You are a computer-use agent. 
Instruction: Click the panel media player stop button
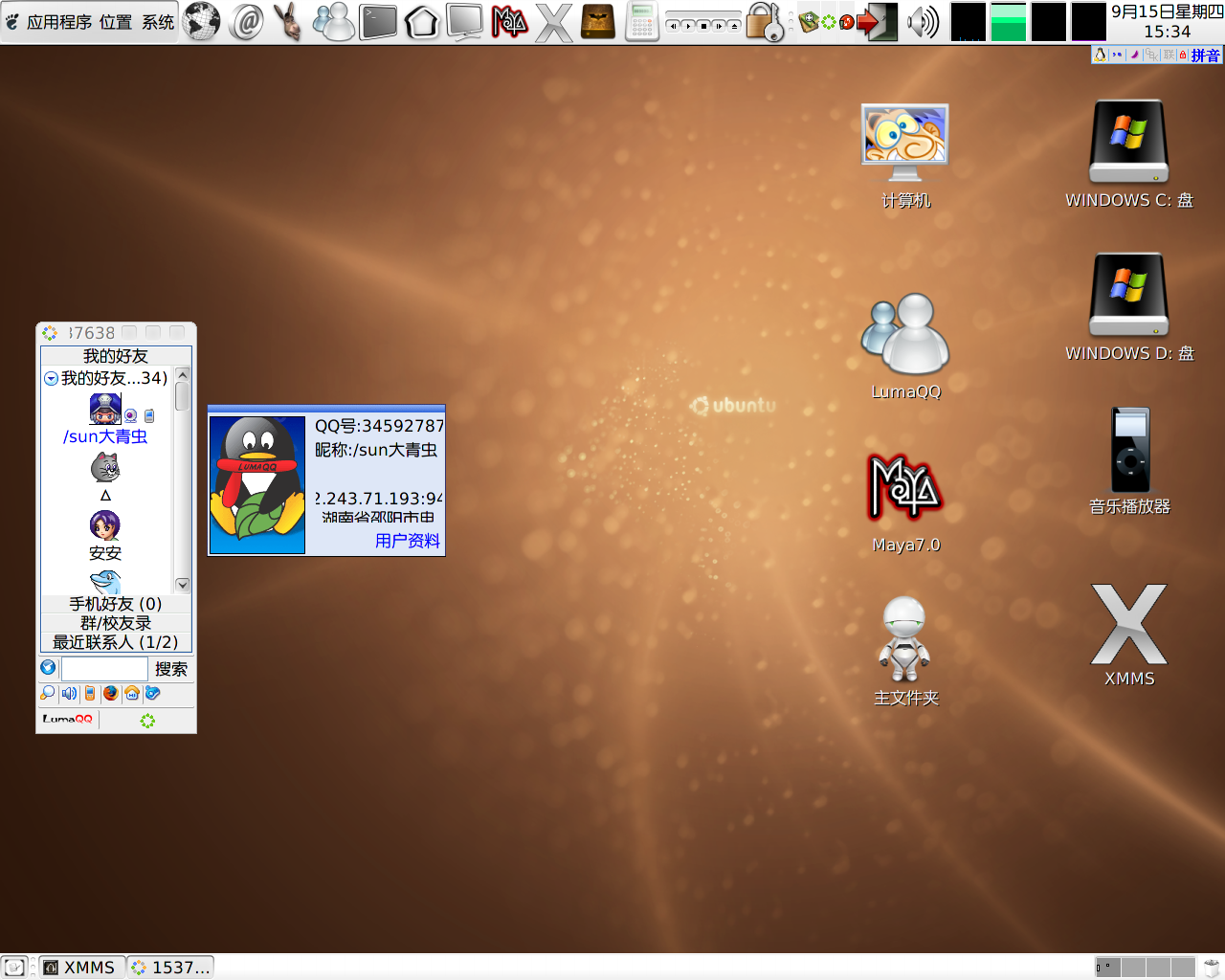[x=703, y=26]
